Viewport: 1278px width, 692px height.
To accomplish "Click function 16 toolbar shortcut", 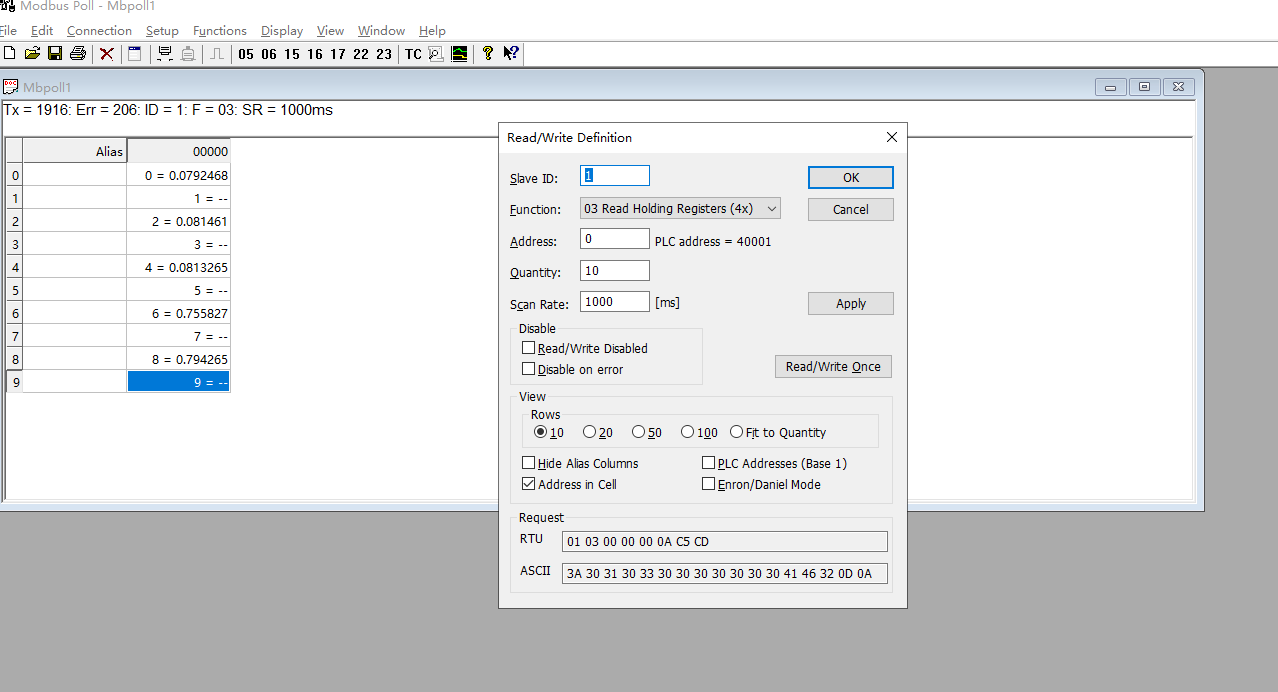I will [x=315, y=54].
